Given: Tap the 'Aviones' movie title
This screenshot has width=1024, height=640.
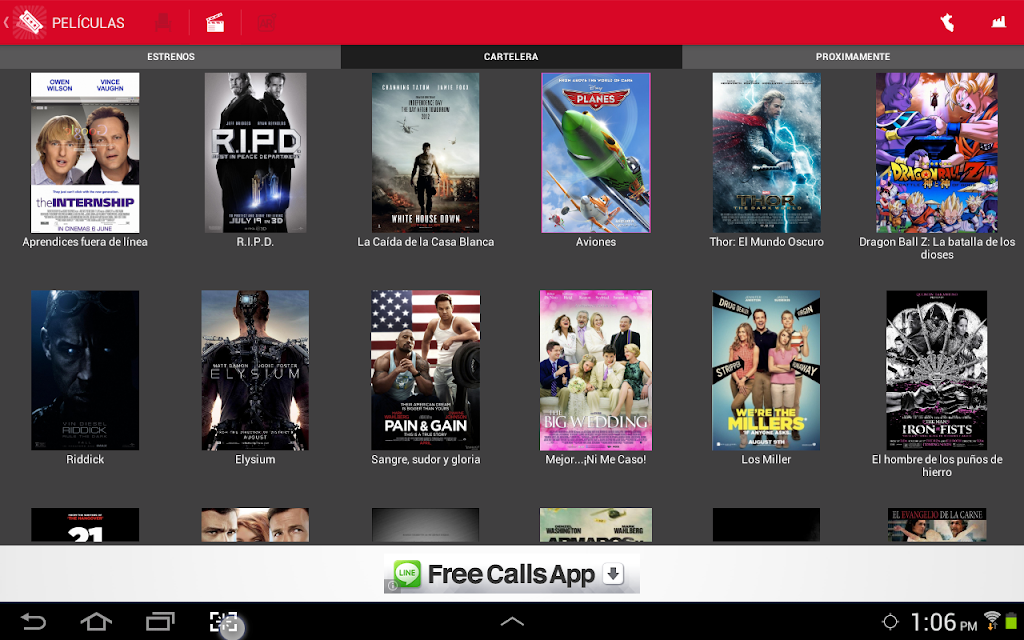Looking at the screenshot, I should (596, 242).
